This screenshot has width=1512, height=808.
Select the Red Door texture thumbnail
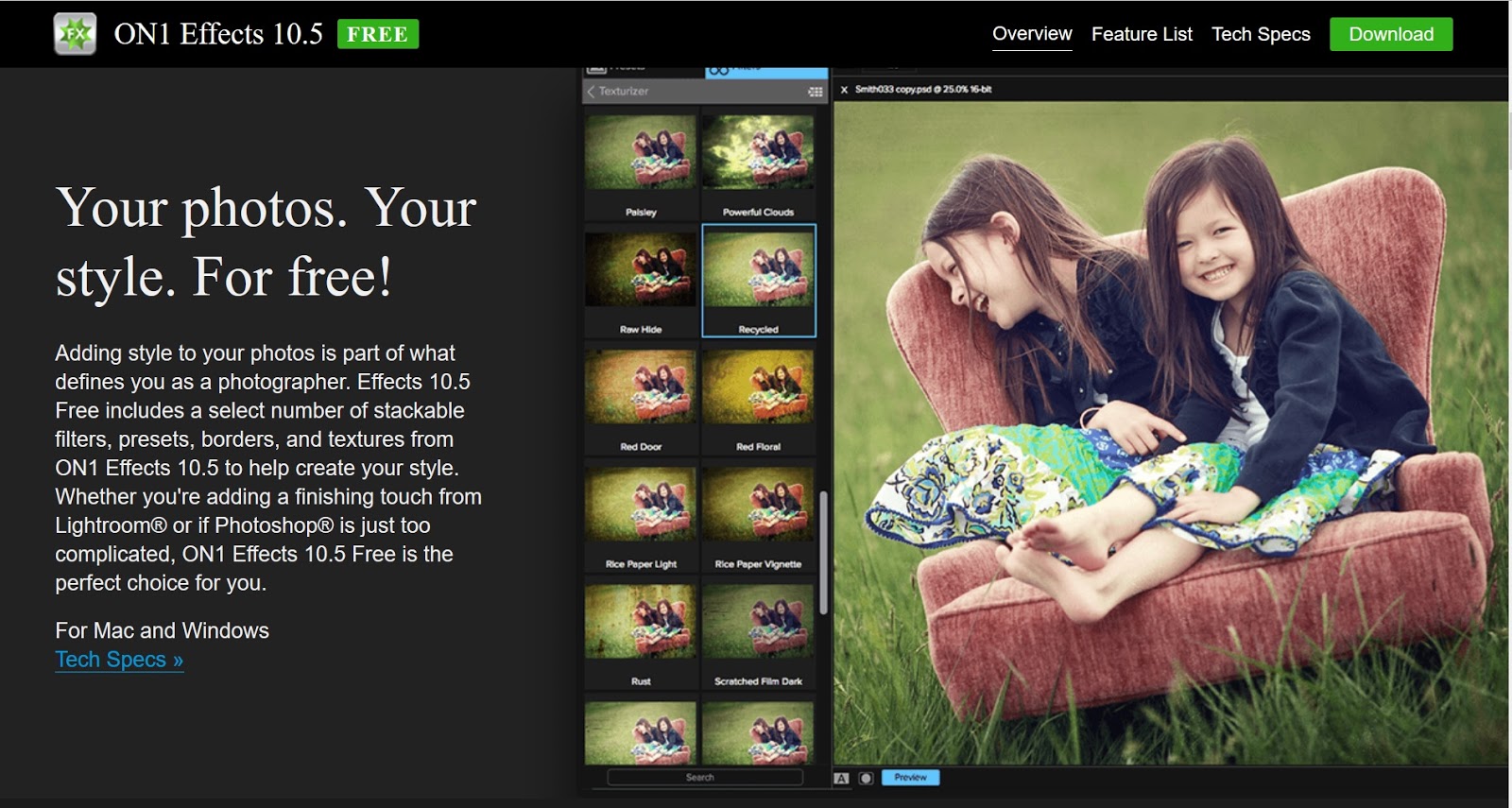pyautogui.click(x=641, y=387)
